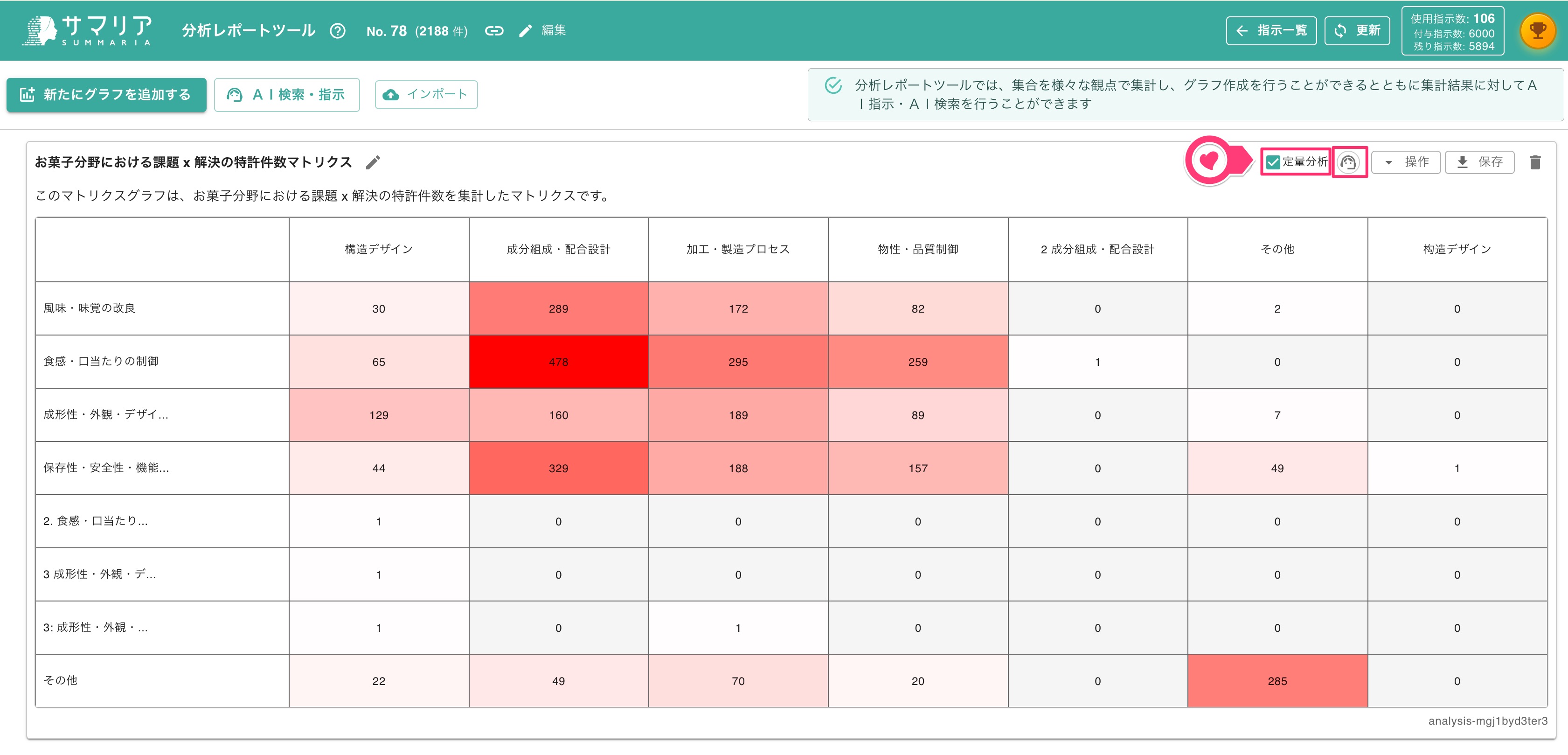Click the cell with value 129
This screenshot has height=755, width=1568.
[x=379, y=415]
